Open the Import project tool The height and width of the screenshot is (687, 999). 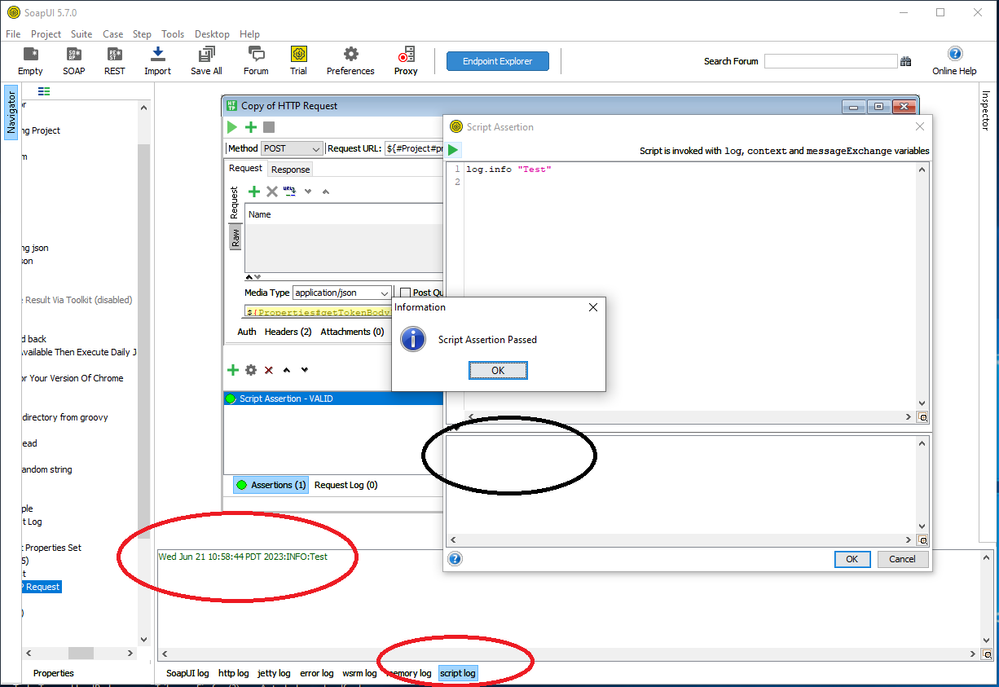157,61
